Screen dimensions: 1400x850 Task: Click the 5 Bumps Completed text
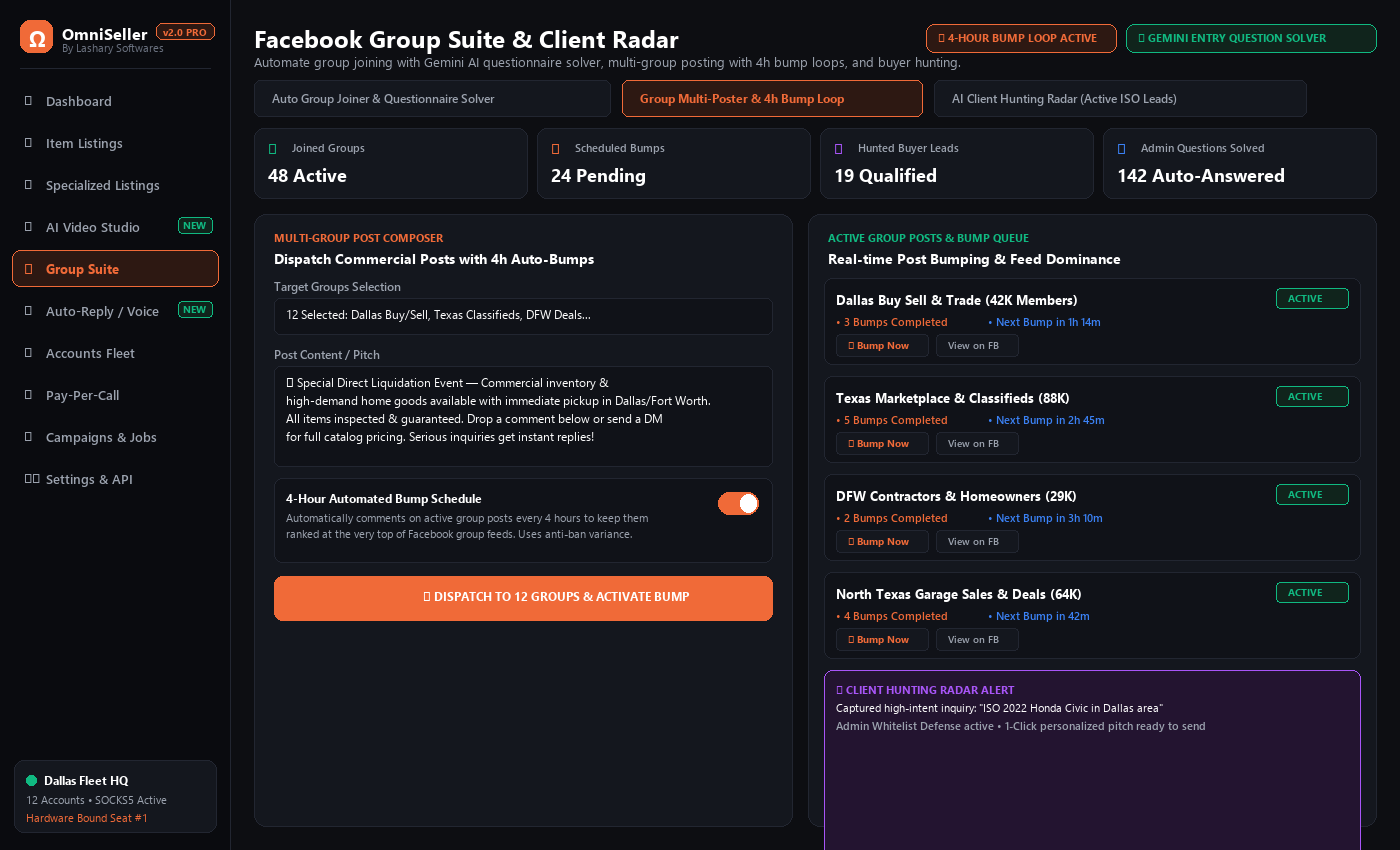892,420
